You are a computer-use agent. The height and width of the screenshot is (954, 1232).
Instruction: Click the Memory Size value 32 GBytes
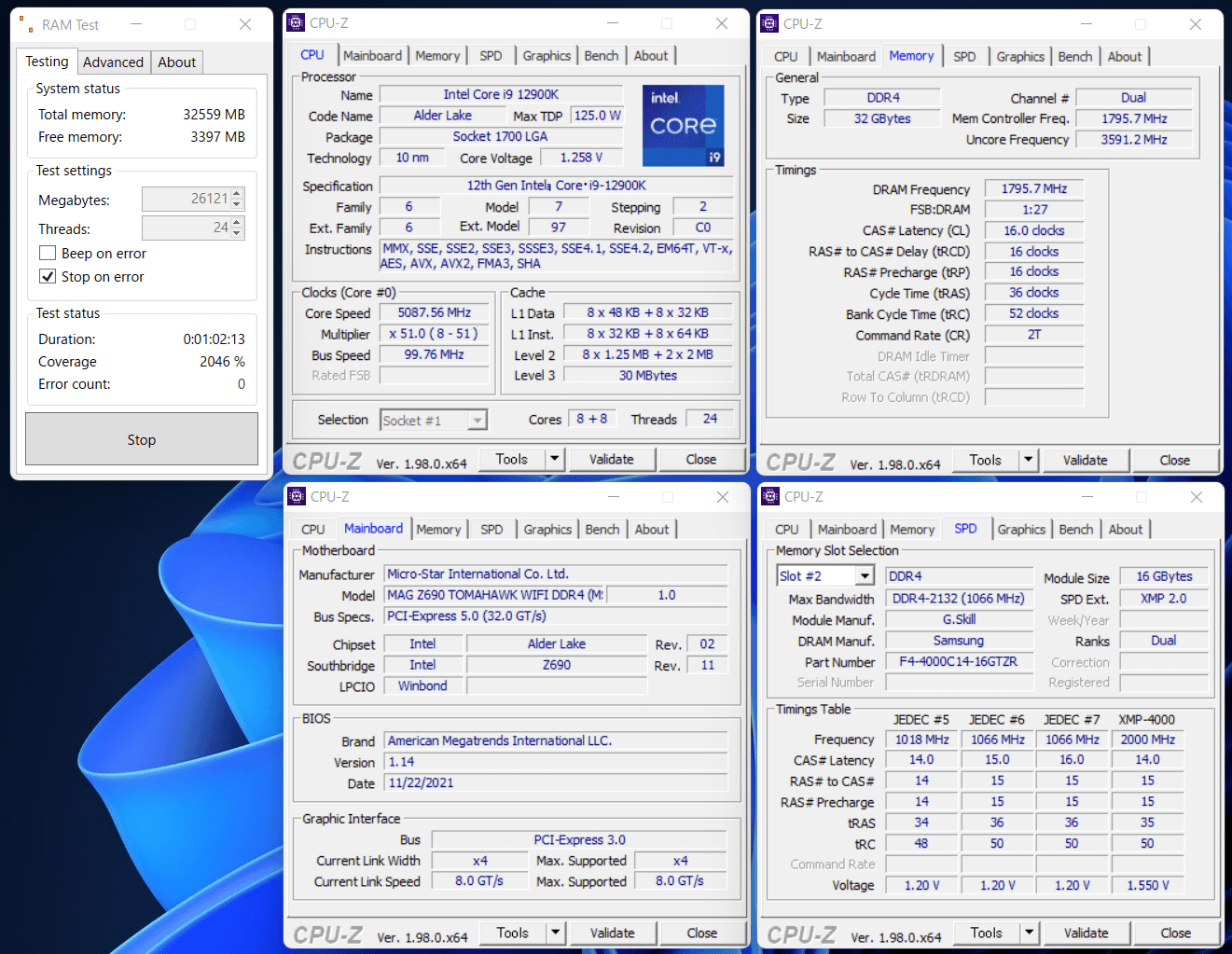882,118
